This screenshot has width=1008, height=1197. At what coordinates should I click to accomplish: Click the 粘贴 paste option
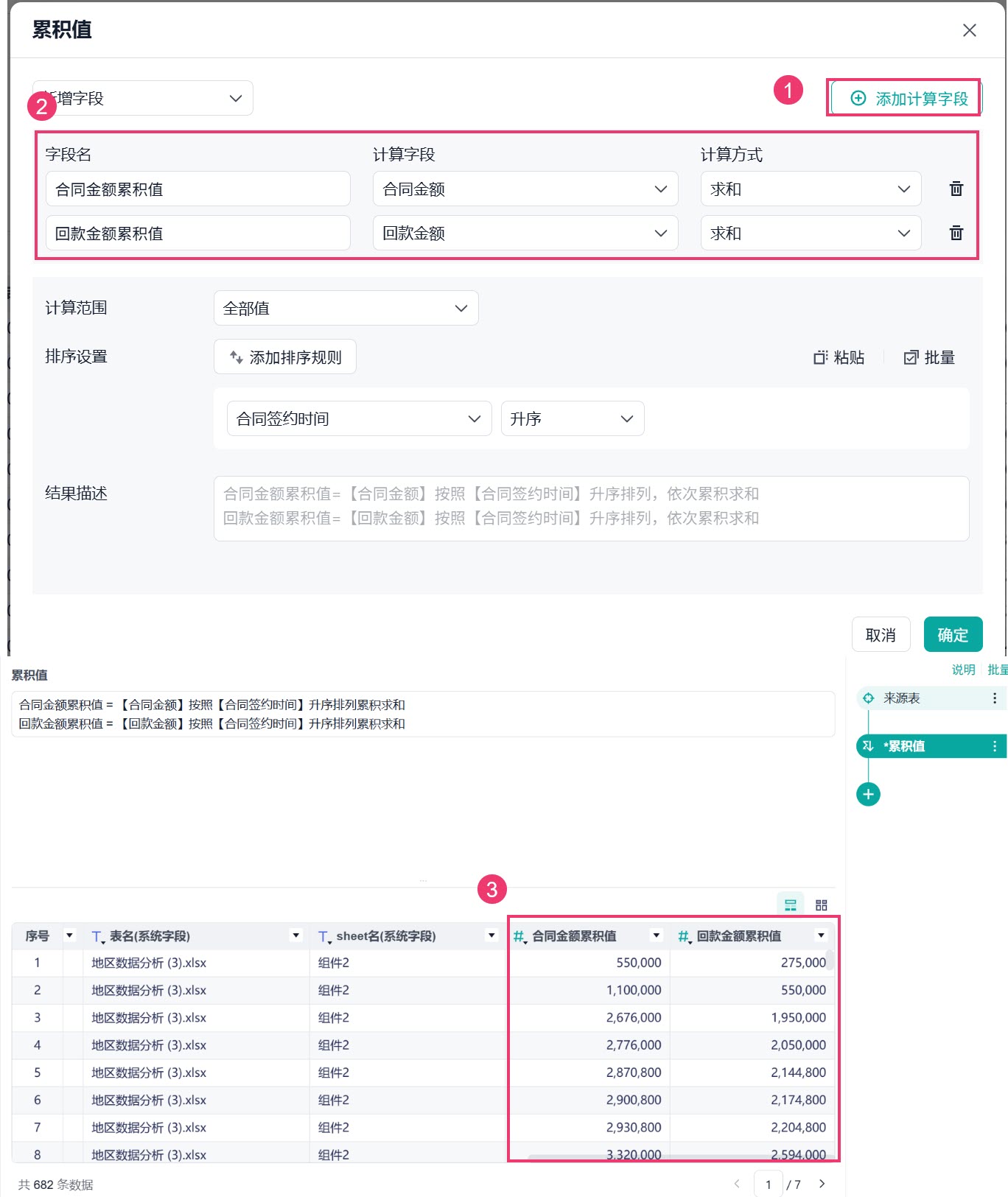[839, 357]
